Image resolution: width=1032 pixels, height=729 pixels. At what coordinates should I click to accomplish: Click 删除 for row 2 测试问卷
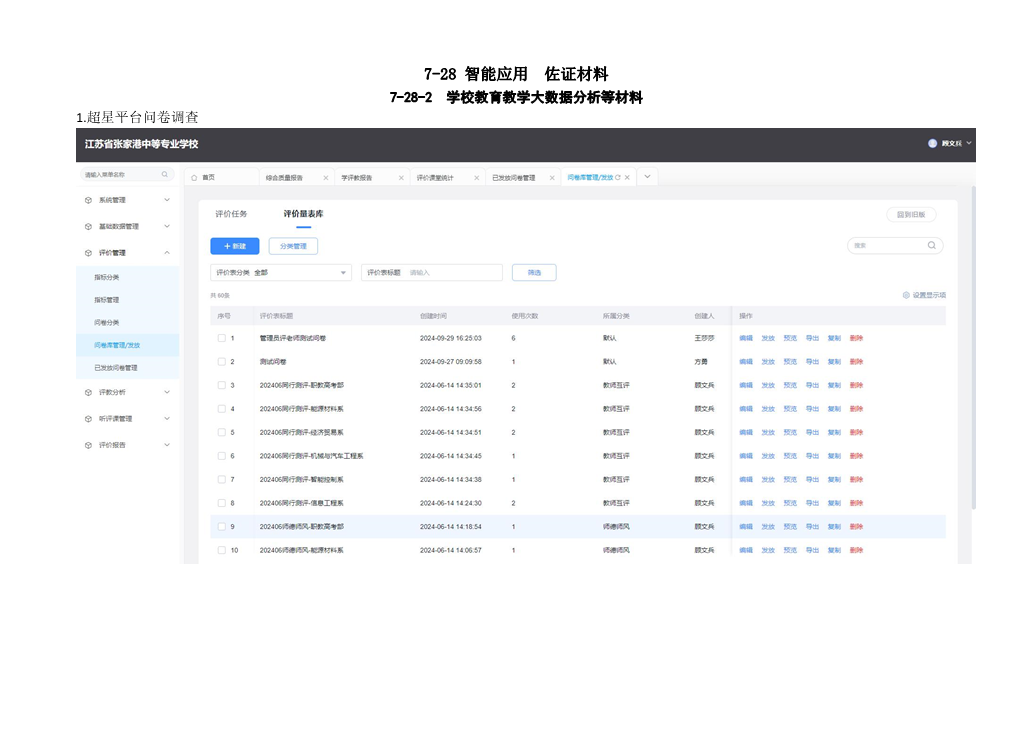tap(856, 362)
